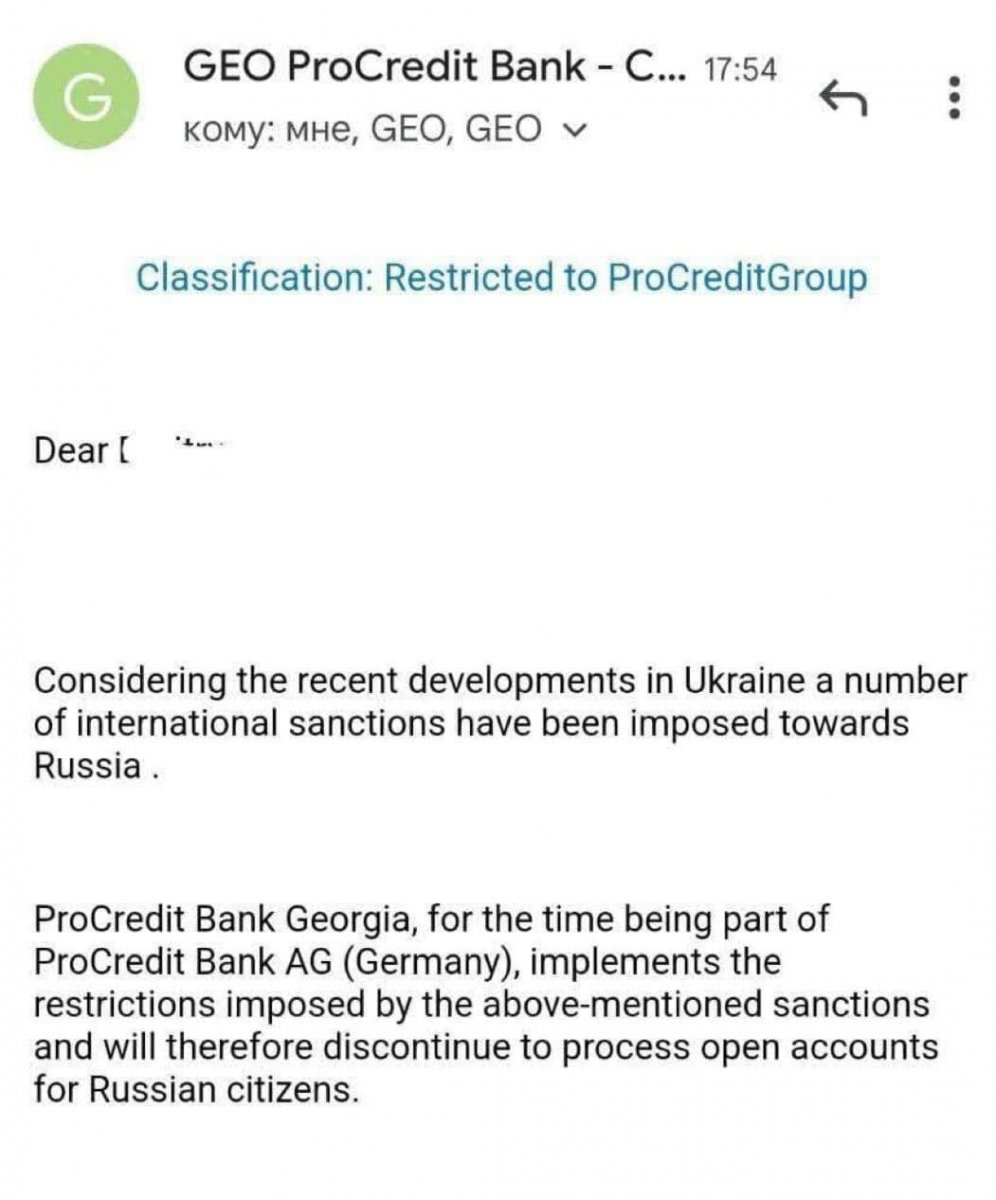996x1200 pixels.
Task: Click the word "Russia" ending first paragraph
Action: pyautogui.click(x=87, y=767)
